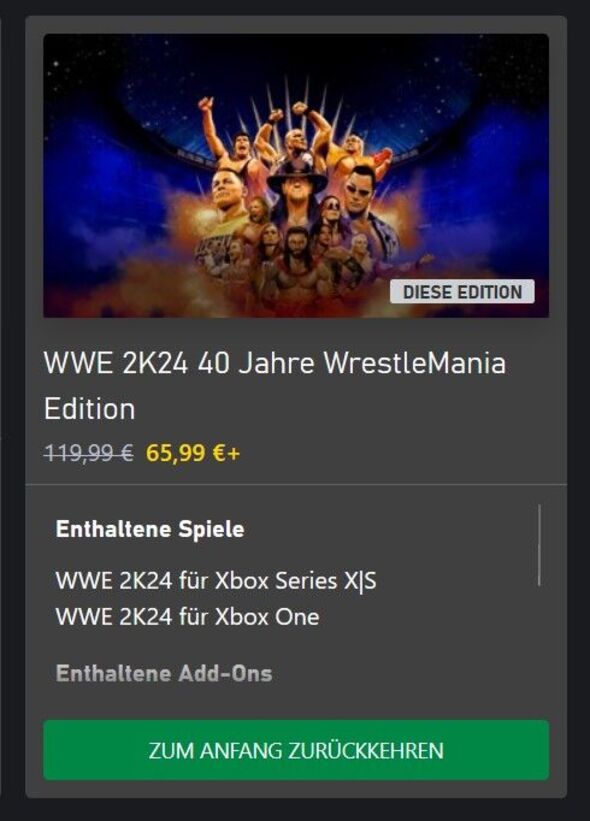590x821 pixels.
Task: Click the crossed-out 119,99 € price
Action: coord(88,453)
